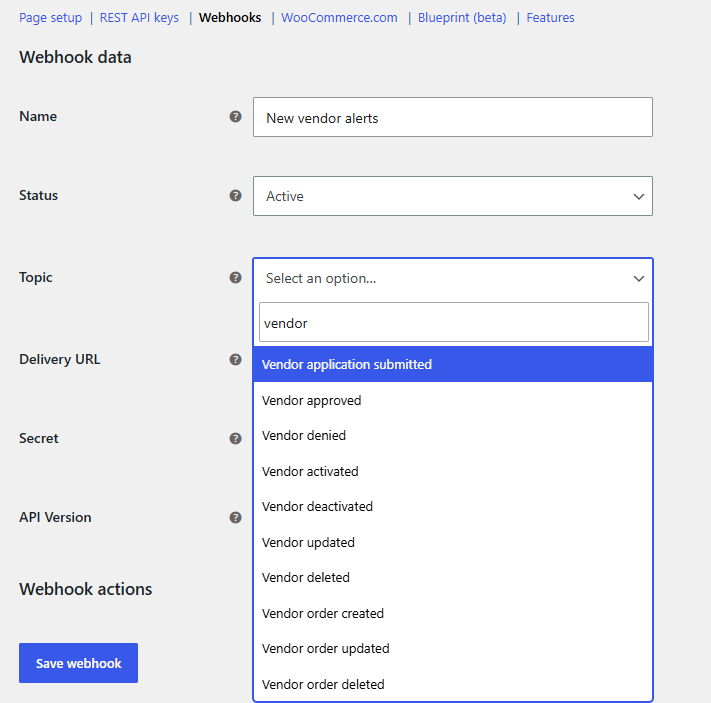Click the Status dropdown chevron arrow
Viewport: 711px width, 703px height.
(x=638, y=196)
